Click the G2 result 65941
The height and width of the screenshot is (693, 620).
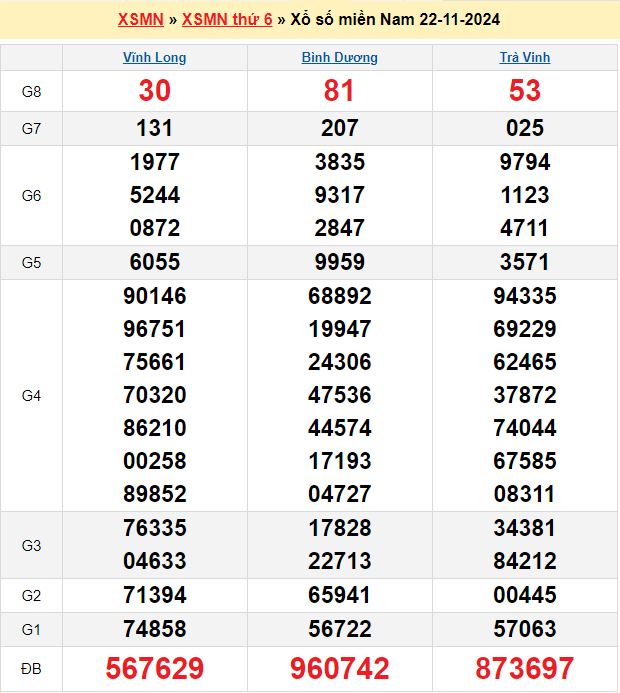coord(339,595)
